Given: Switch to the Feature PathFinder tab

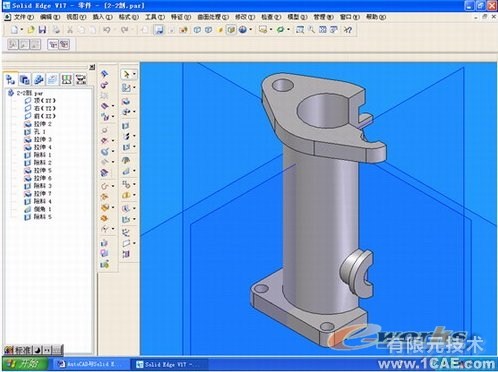Looking at the screenshot, I should pyautogui.click(x=10, y=79).
